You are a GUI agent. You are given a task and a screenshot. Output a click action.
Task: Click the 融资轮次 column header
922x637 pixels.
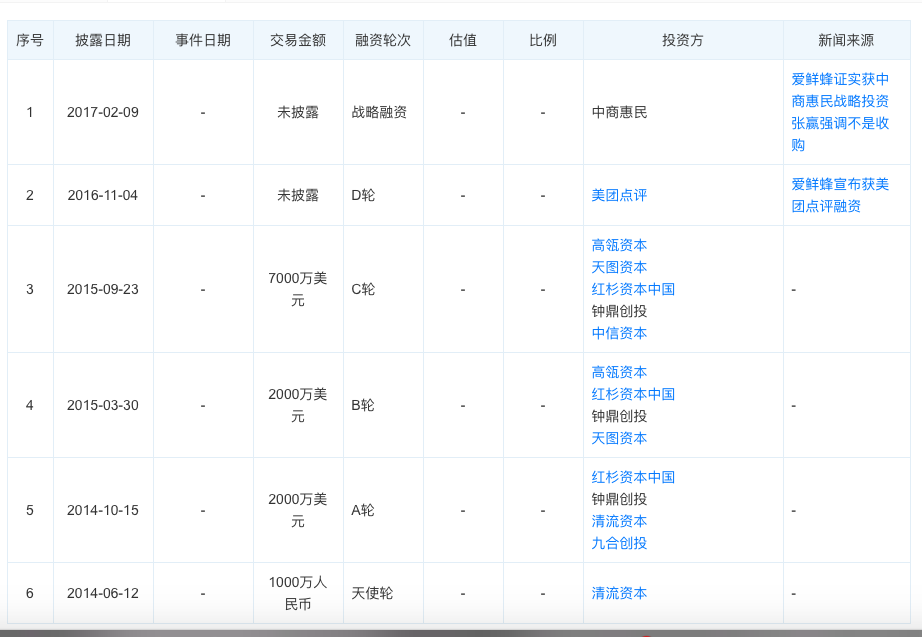pyautogui.click(x=383, y=40)
